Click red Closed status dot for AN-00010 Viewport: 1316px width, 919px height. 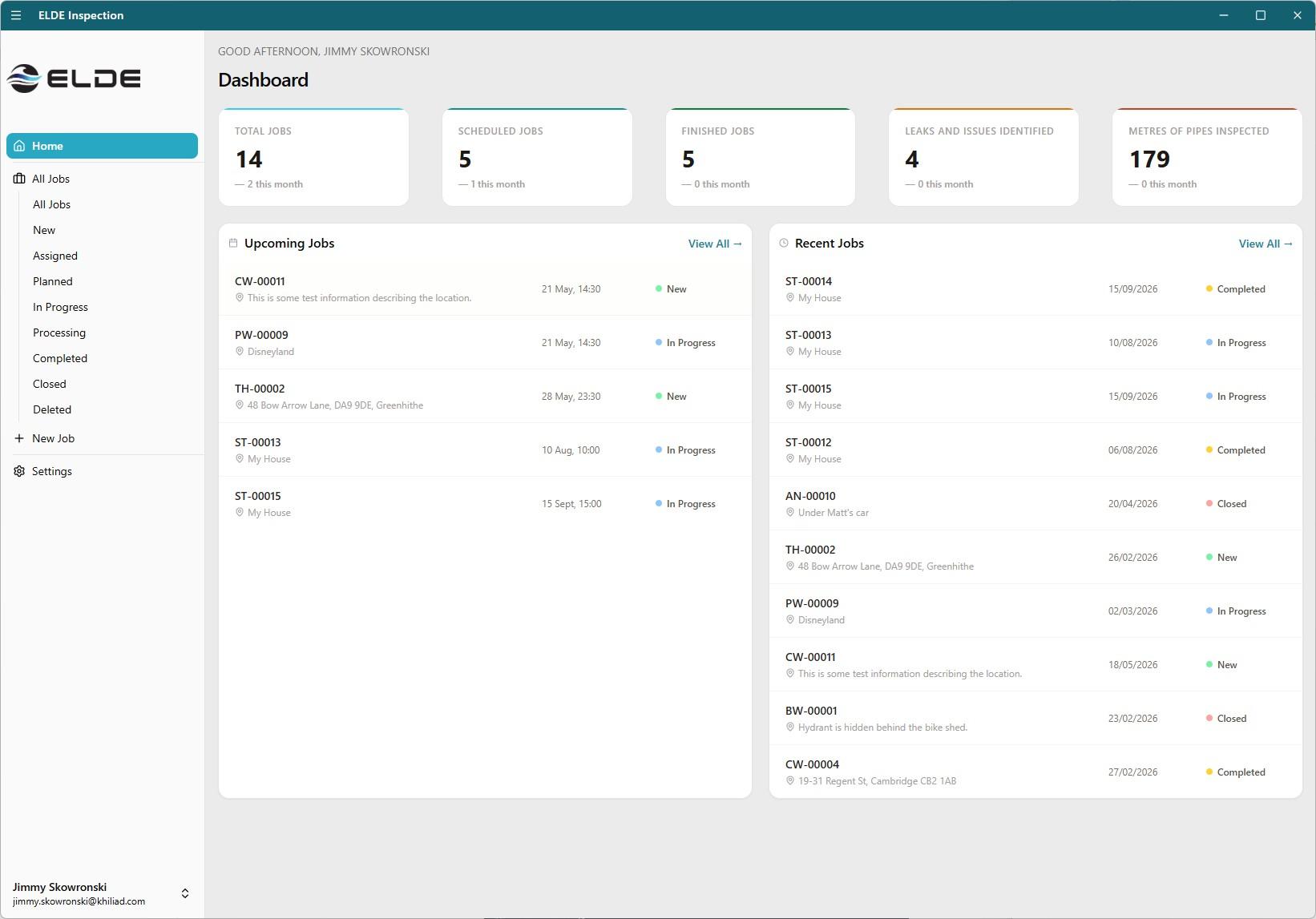1209,503
